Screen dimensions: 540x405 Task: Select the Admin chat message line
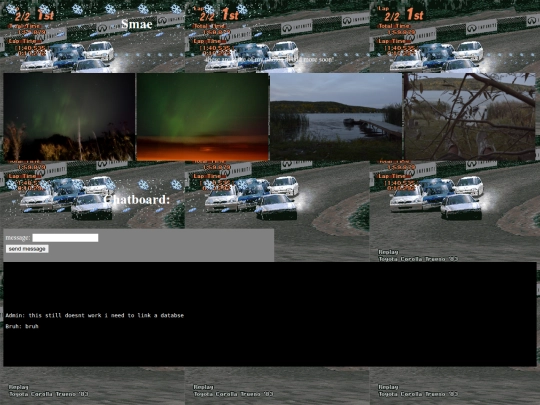click(x=95, y=315)
